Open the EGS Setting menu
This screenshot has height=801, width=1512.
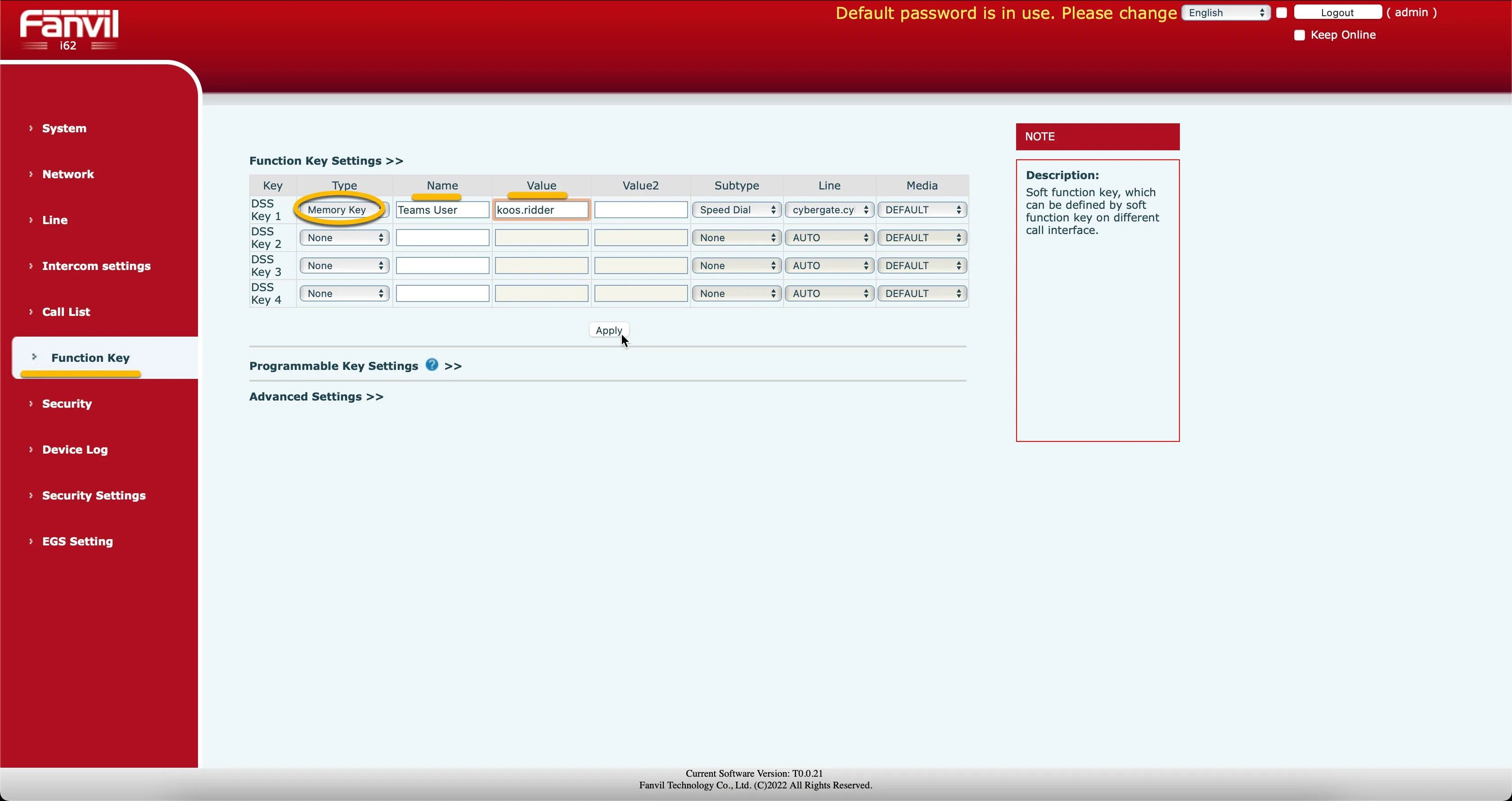(x=77, y=541)
